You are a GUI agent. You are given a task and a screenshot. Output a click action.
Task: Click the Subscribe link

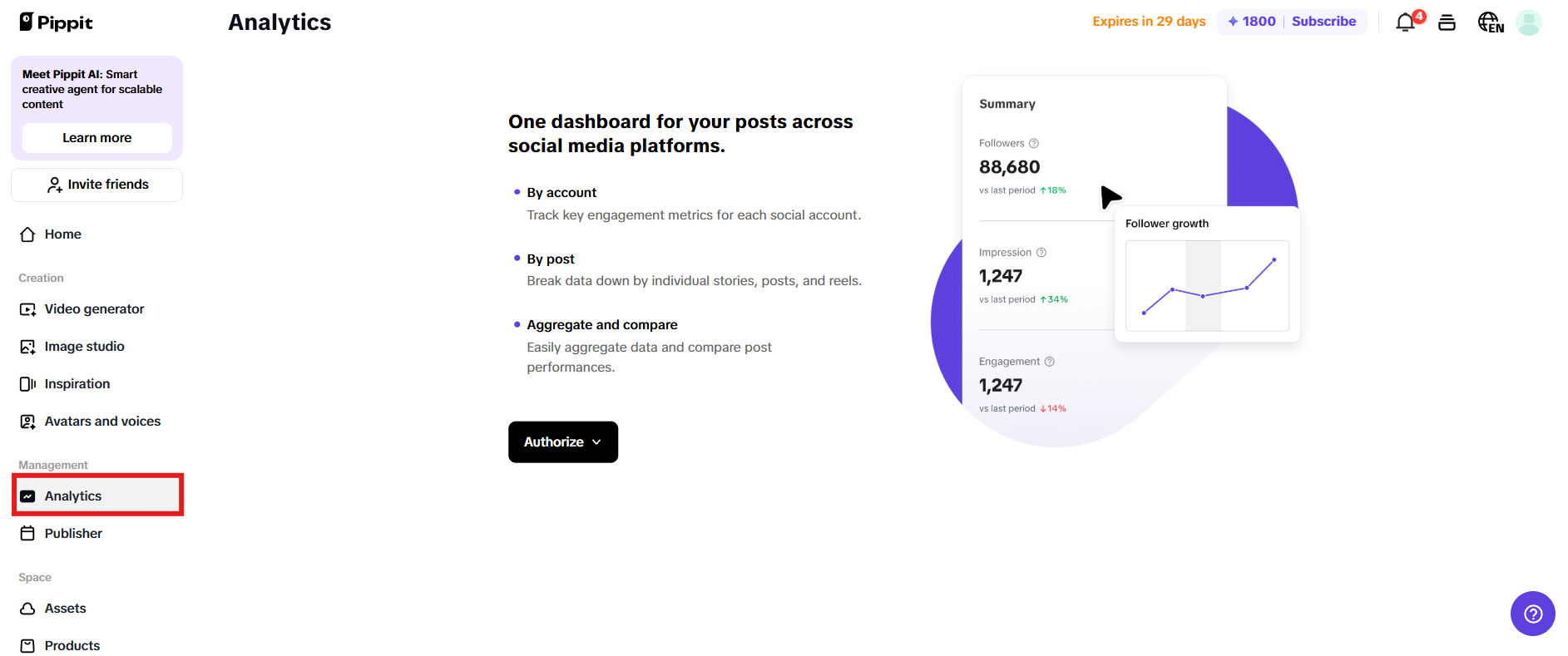coord(1324,21)
